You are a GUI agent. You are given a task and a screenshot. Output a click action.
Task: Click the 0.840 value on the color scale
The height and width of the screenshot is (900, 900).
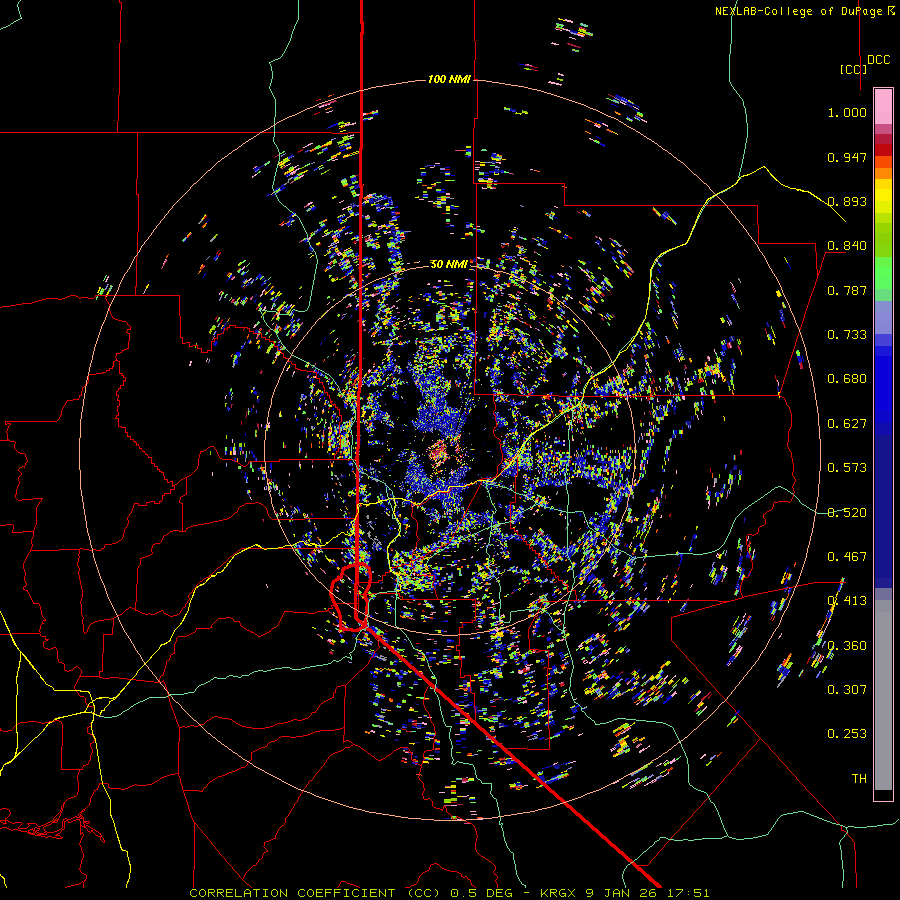[x=847, y=246]
